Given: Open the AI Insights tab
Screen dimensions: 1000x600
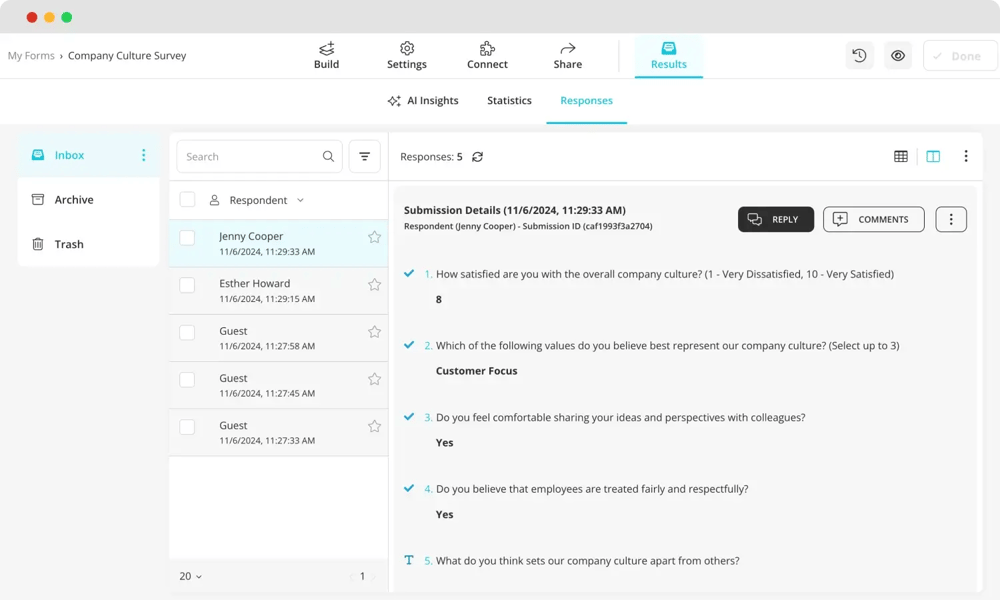Looking at the screenshot, I should point(423,101).
